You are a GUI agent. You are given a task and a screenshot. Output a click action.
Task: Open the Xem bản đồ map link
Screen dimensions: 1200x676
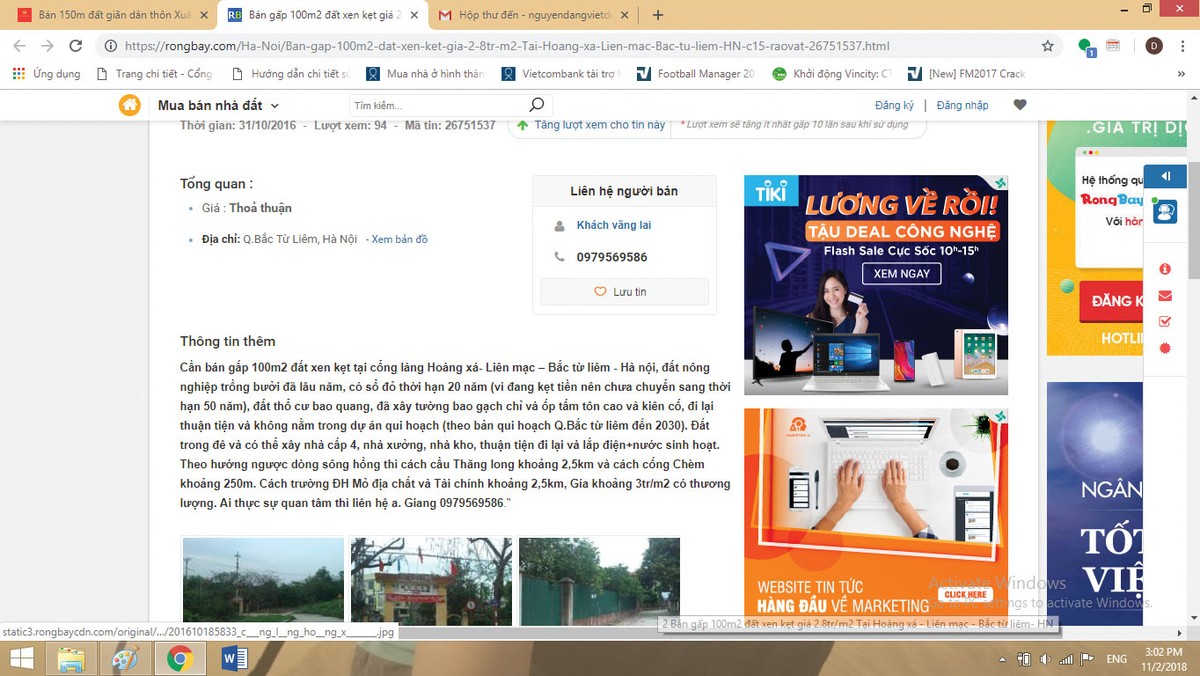pyautogui.click(x=399, y=240)
